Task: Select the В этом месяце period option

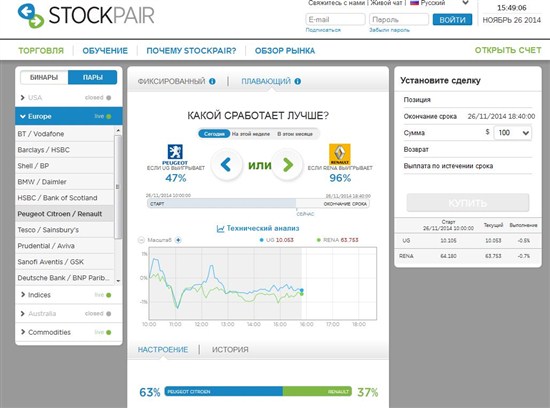Action: (295, 134)
